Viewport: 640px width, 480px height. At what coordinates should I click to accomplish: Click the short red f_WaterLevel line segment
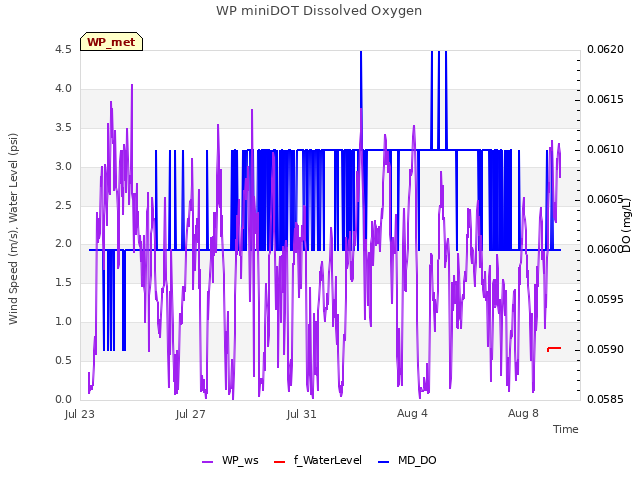click(554, 349)
